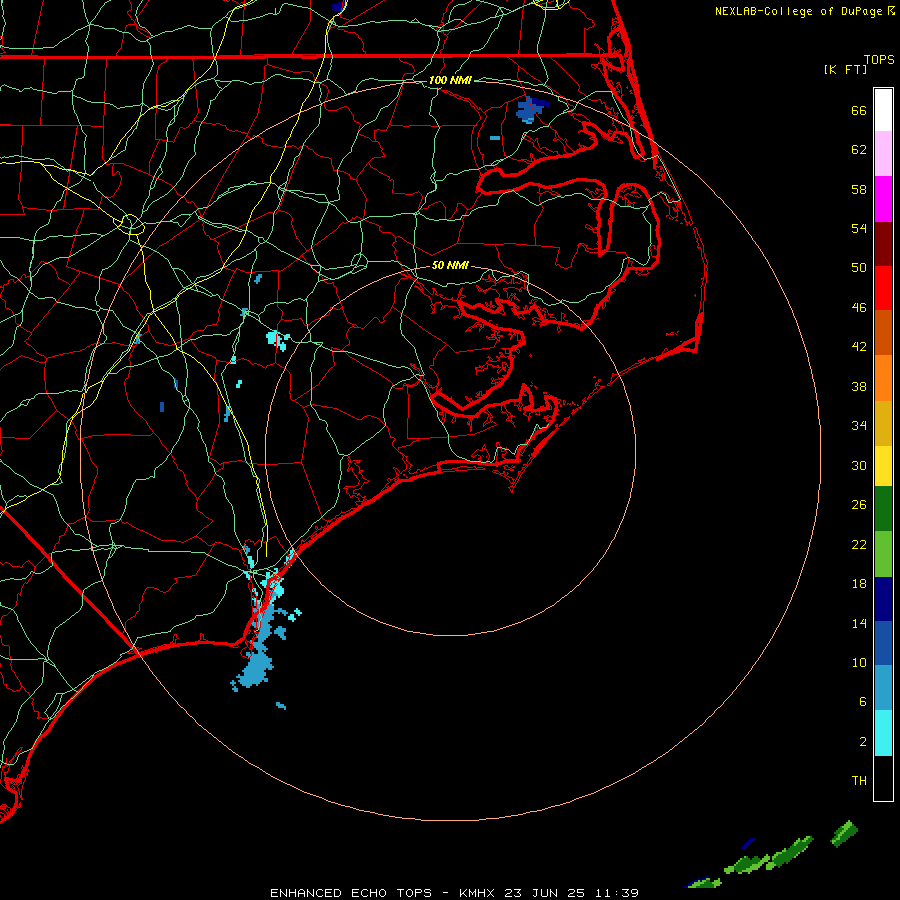Click the KMHX radar station identifier
The width and height of the screenshot is (900, 900).
[x=478, y=893]
